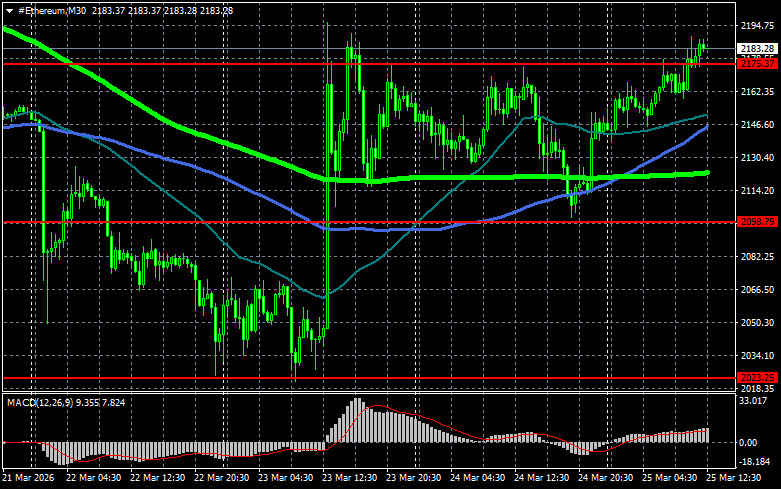
Task: Click the MACD scale value 33.017
Action: pos(753,400)
